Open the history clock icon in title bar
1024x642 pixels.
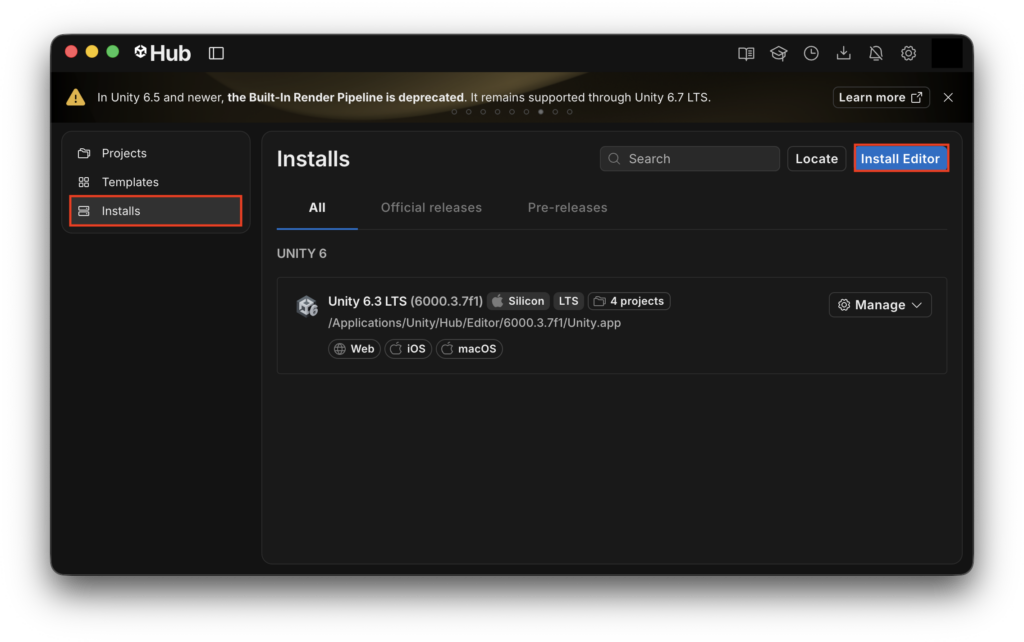(x=811, y=54)
